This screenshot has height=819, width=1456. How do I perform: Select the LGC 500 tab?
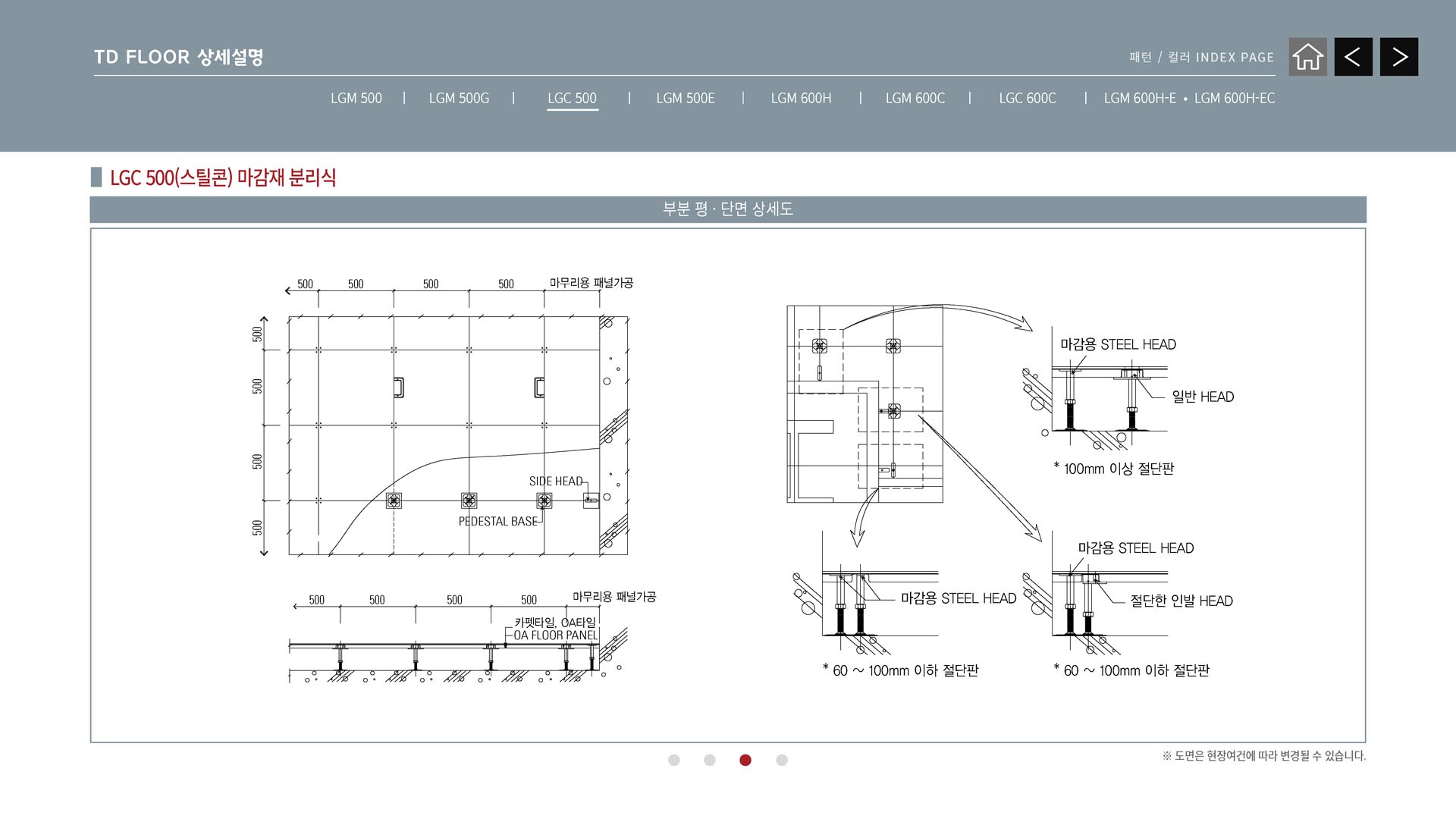coord(572,99)
